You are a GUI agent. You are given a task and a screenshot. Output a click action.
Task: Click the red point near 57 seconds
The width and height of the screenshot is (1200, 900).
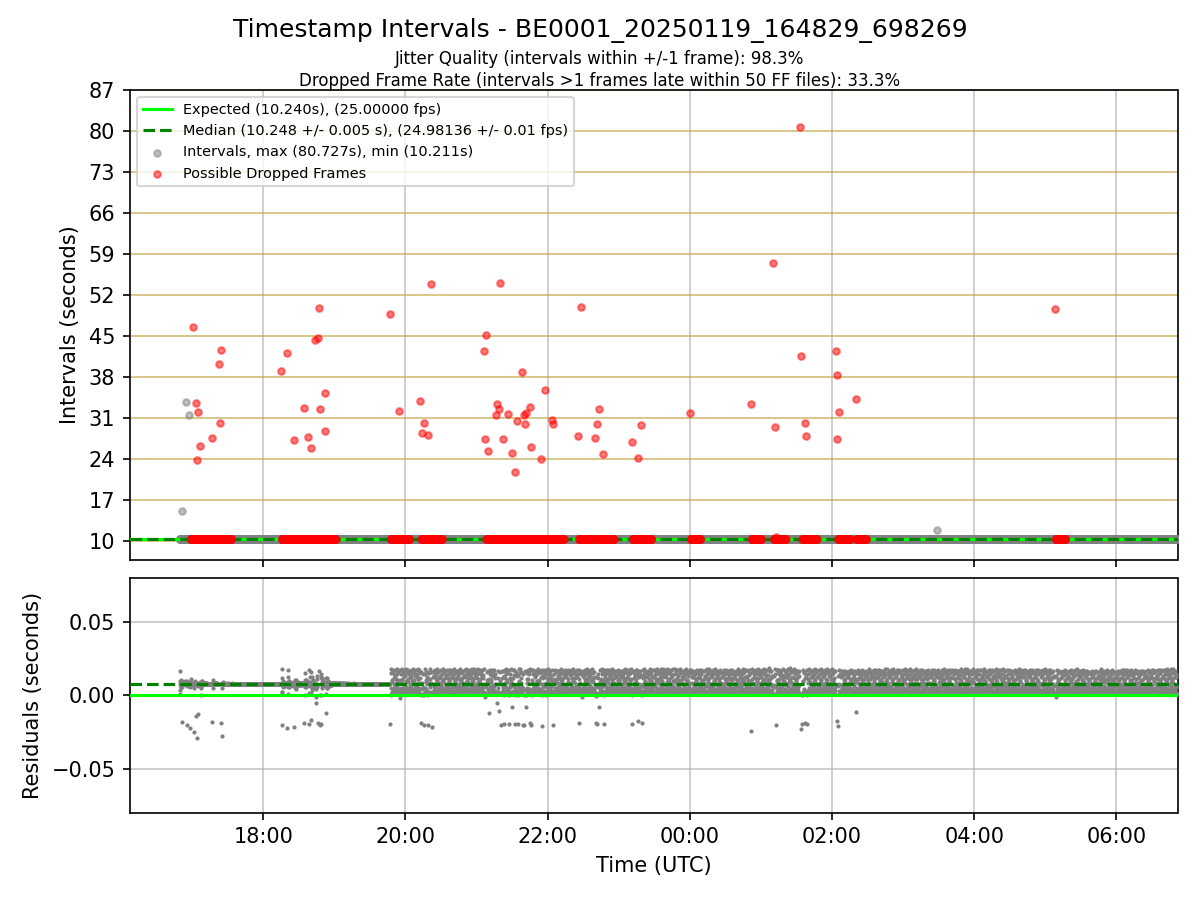point(773,263)
